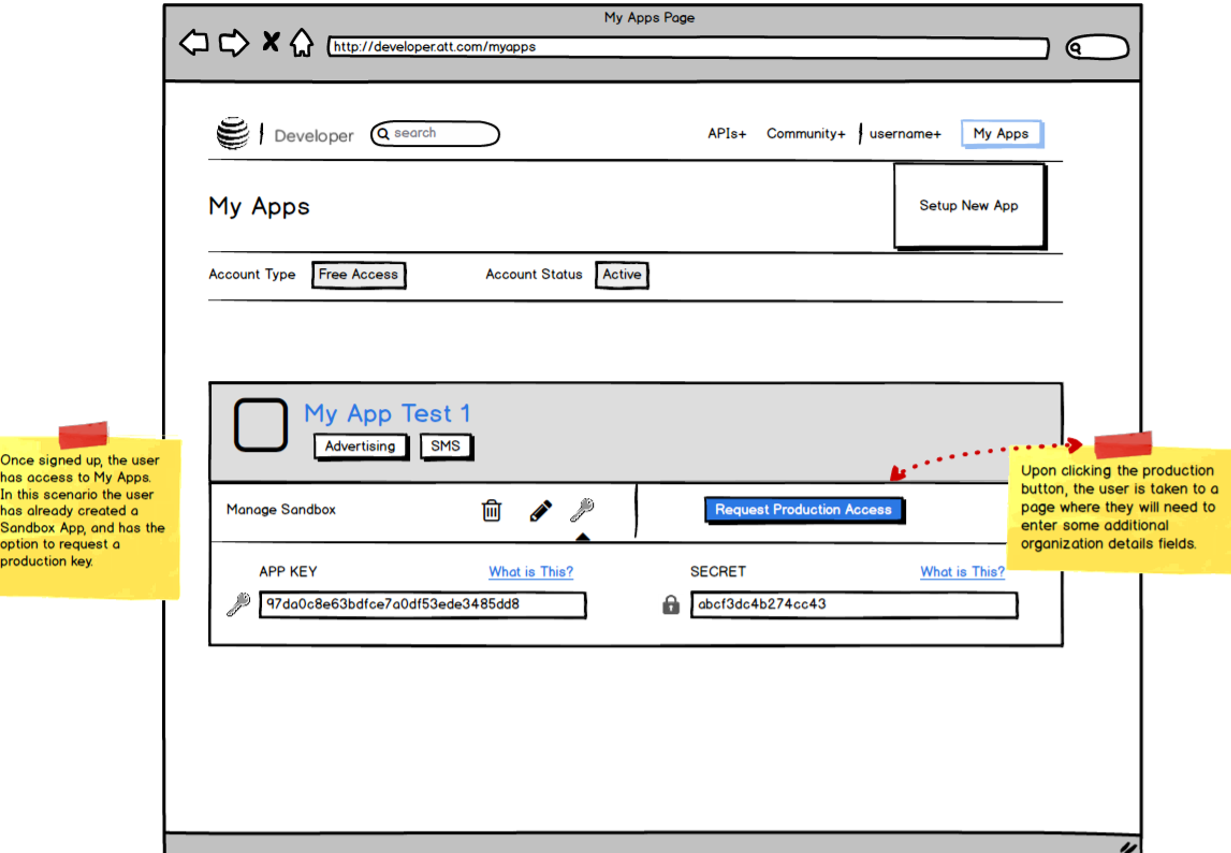Viewport: 1231px width, 853px height.
Task: Switch to the My Apps tab
Action: click(x=1001, y=134)
